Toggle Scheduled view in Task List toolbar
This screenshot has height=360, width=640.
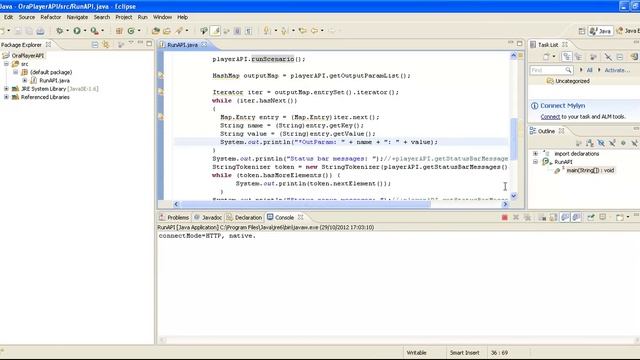578,57
